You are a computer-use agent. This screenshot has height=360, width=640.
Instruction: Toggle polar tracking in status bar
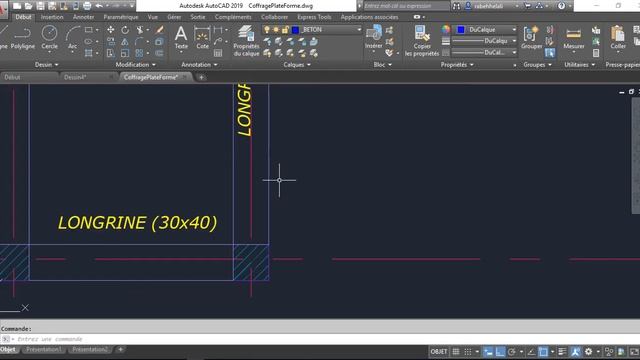[x=512, y=351]
